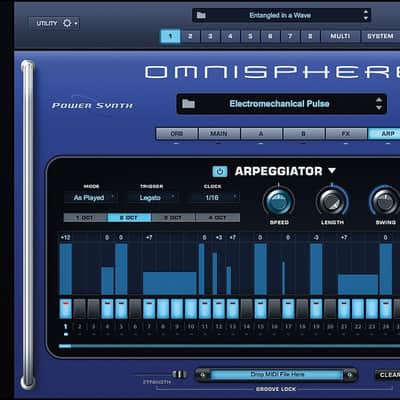
Task: Toggle arpeggiator step 22 button
Action: [x=358, y=309]
